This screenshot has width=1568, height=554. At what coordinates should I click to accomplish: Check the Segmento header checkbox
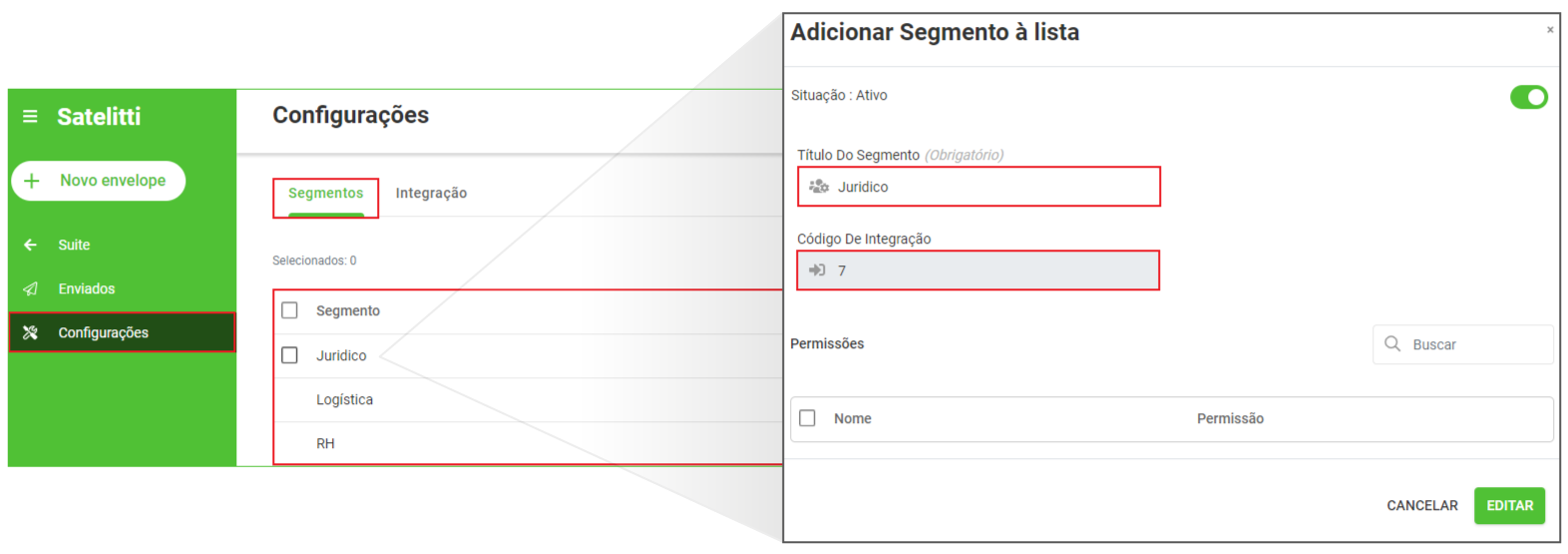(x=289, y=310)
